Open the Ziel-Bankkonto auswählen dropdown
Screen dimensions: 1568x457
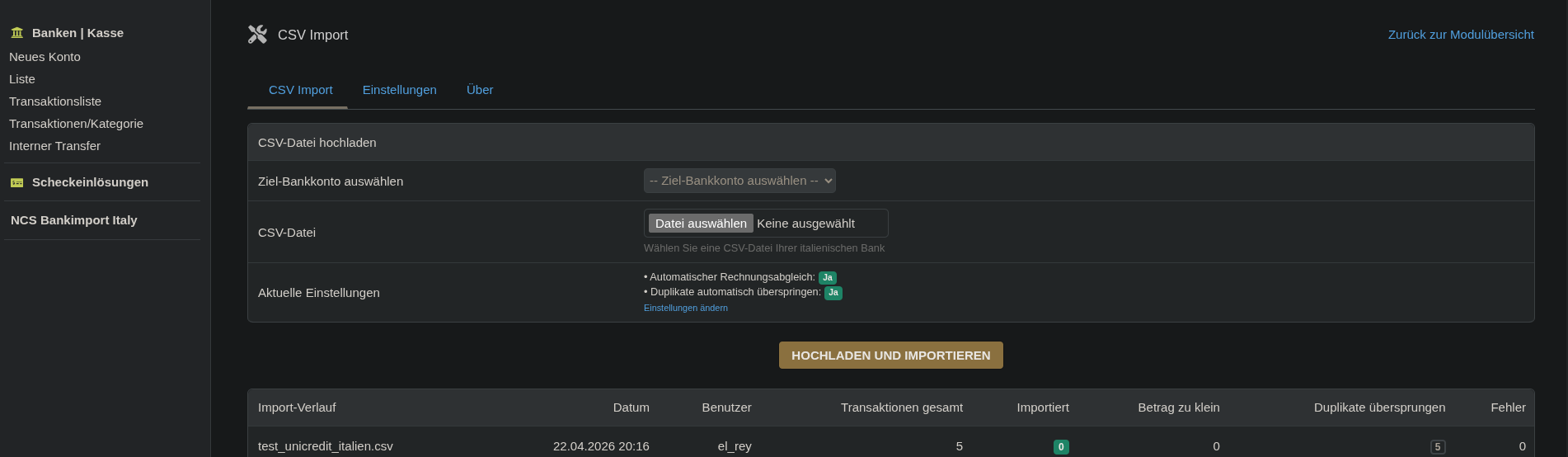[739, 181]
